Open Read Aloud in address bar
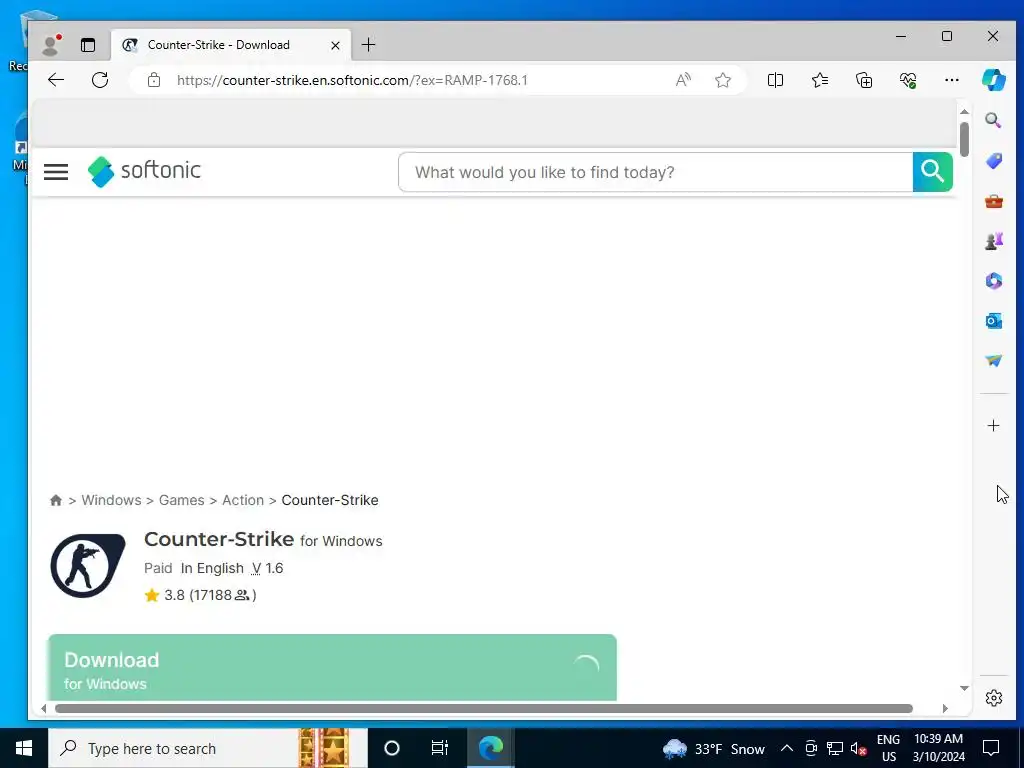The image size is (1024, 768). (683, 80)
